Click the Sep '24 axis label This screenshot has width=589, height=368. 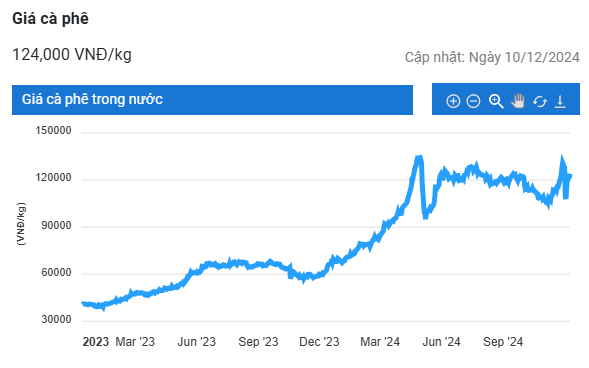[x=503, y=342]
